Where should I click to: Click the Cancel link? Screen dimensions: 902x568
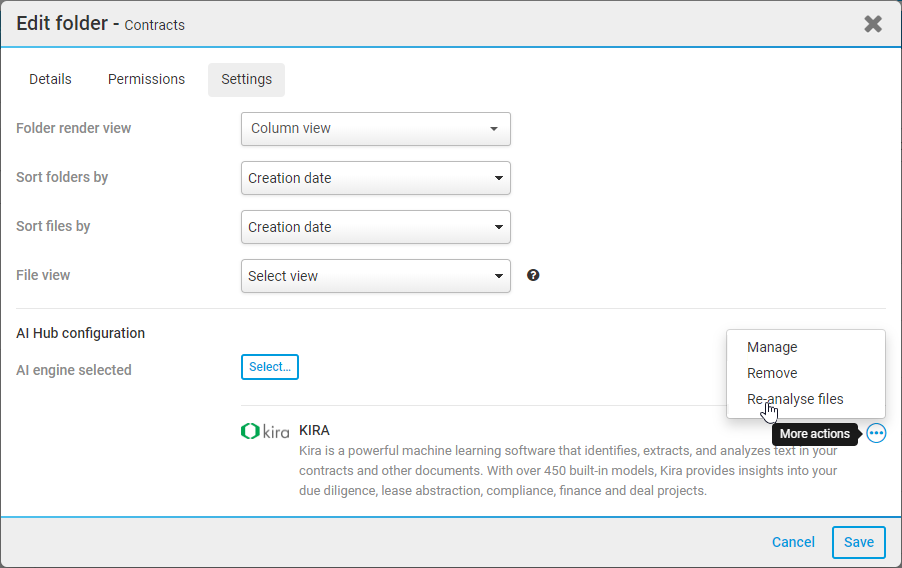click(x=793, y=542)
